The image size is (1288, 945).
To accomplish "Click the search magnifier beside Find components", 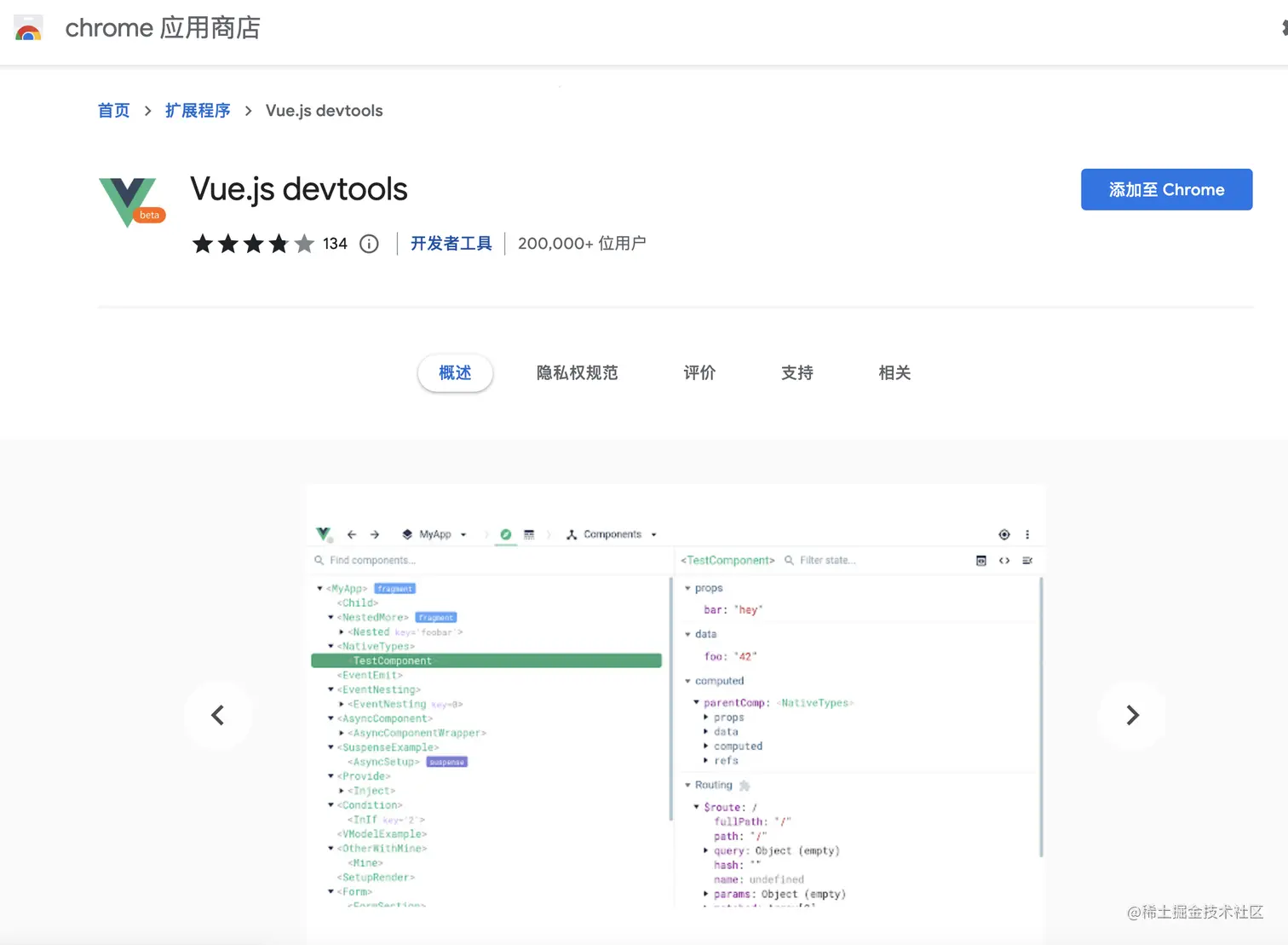I will tap(319, 560).
